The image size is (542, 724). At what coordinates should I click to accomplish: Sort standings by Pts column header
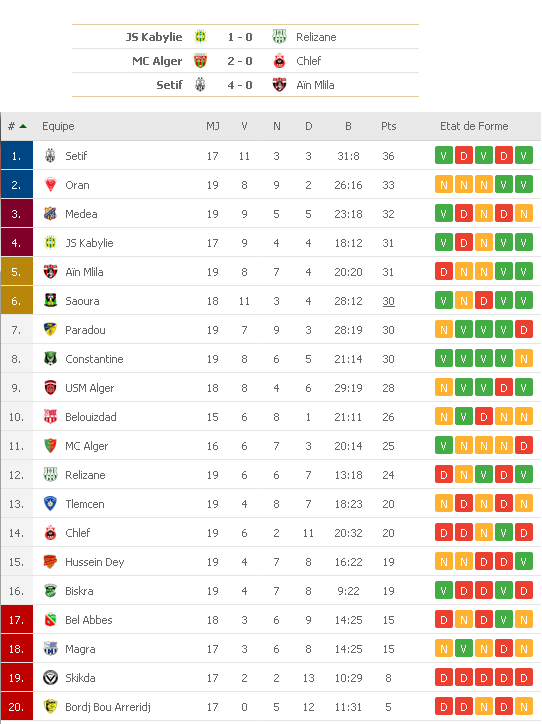pyautogui.click(x=388, y=126)
